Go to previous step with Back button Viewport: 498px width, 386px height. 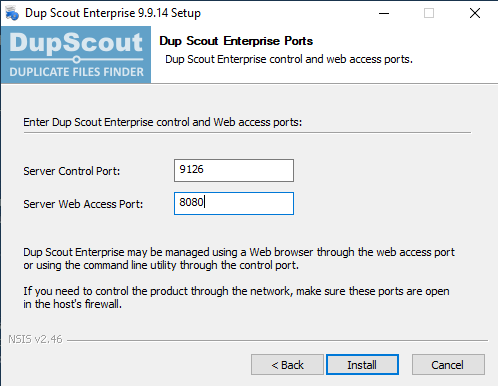(x=287, y=365)
